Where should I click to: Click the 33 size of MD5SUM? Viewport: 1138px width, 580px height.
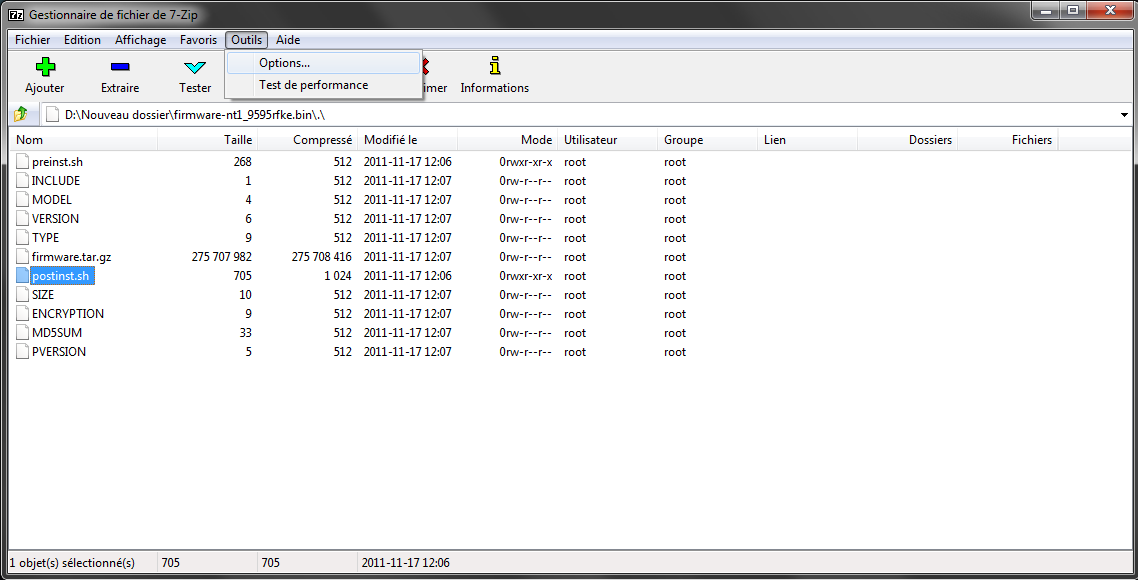(x=245, y=332)
